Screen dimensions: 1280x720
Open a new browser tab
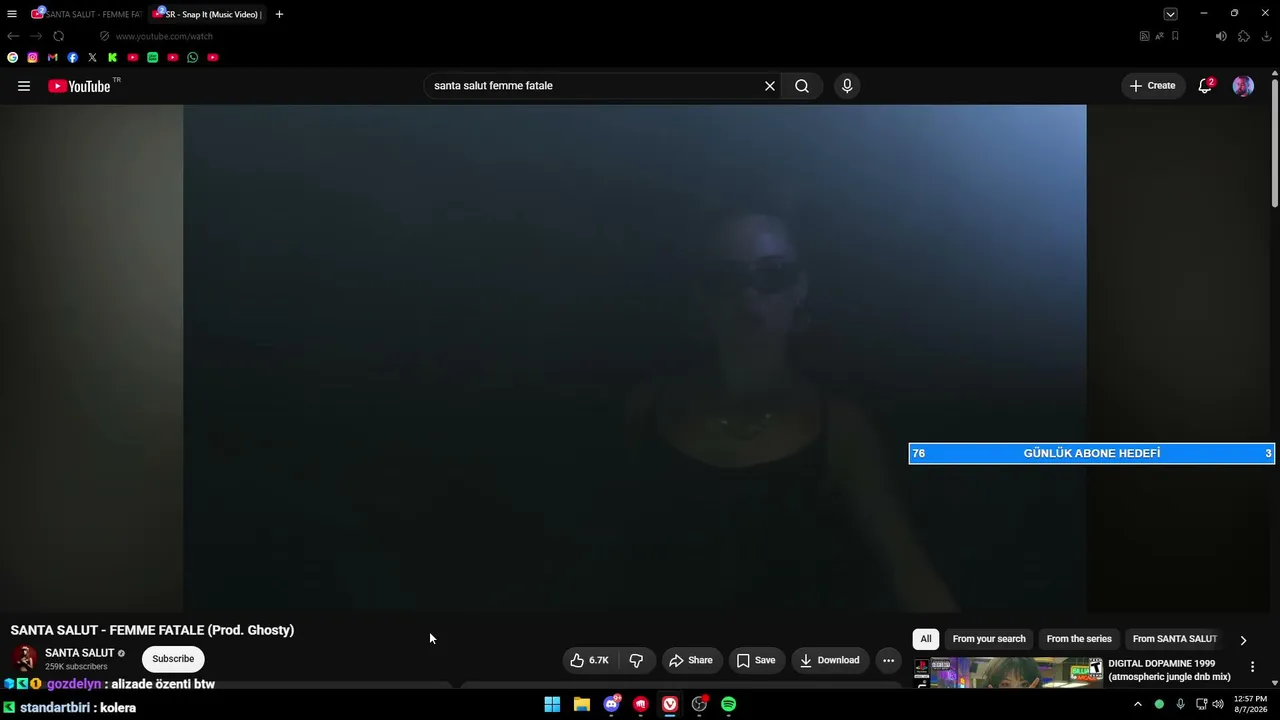[279, 14]
